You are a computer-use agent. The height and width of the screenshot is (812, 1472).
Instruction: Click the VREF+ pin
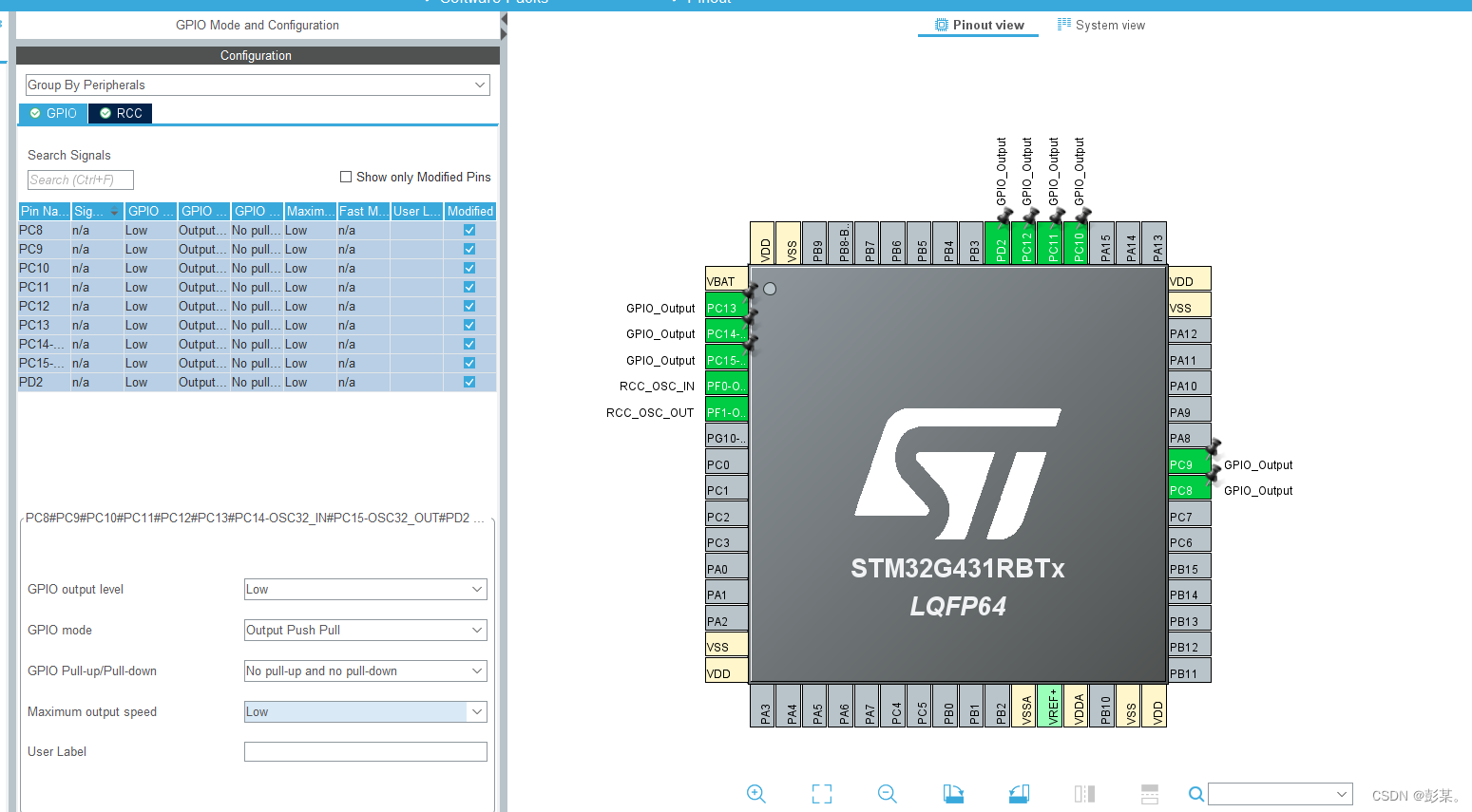click(x=1050, y=706)
